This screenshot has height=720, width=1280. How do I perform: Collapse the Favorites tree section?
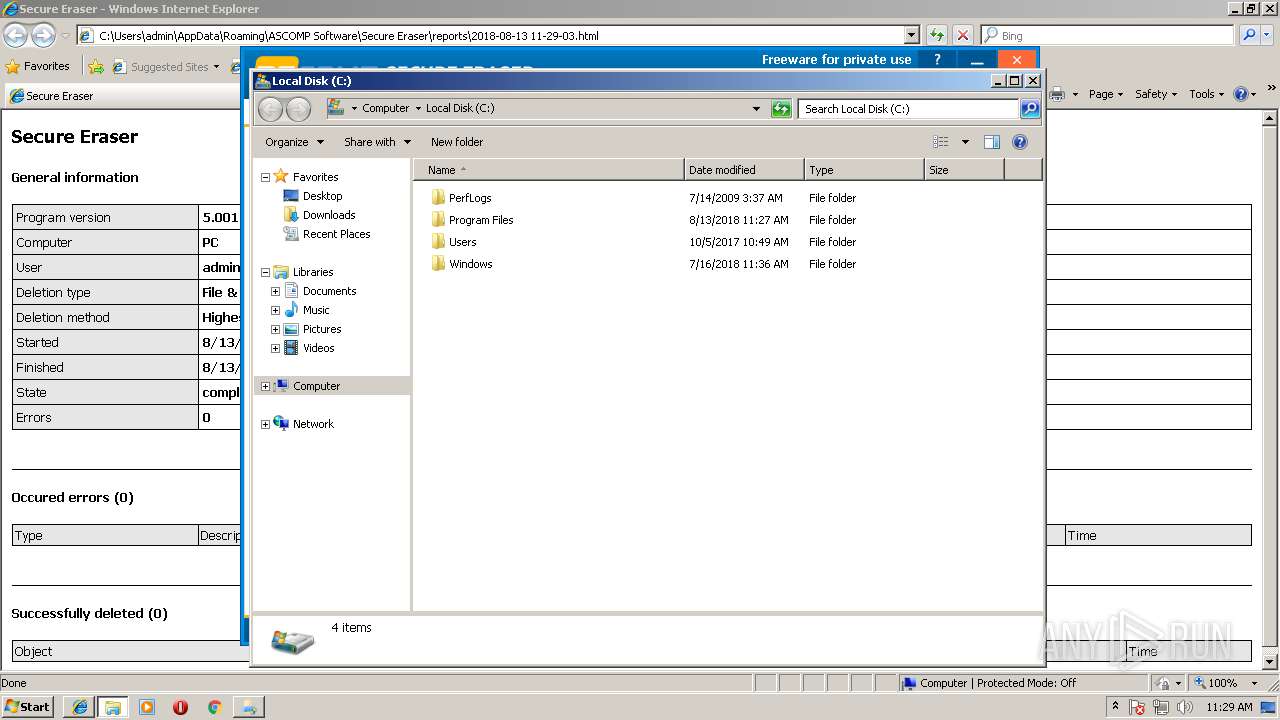coord(266,177)
